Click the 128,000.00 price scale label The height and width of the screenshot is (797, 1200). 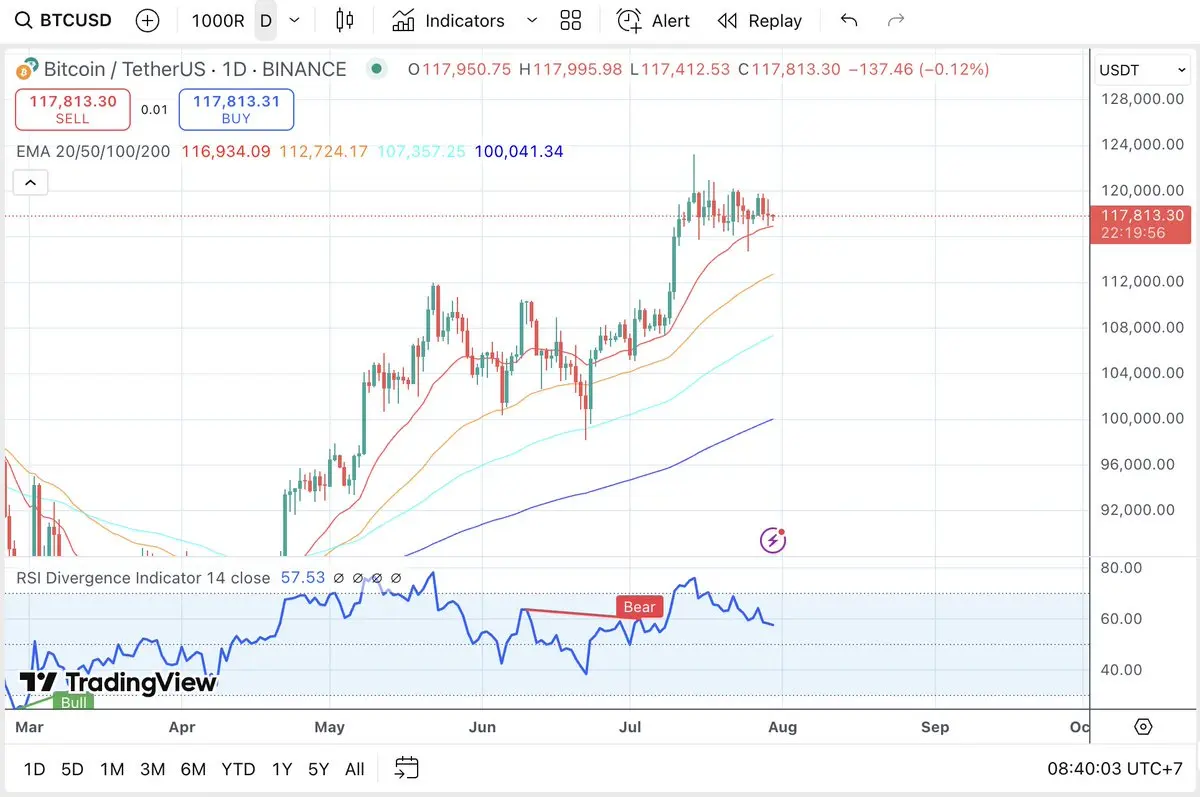coord(1144,99)
